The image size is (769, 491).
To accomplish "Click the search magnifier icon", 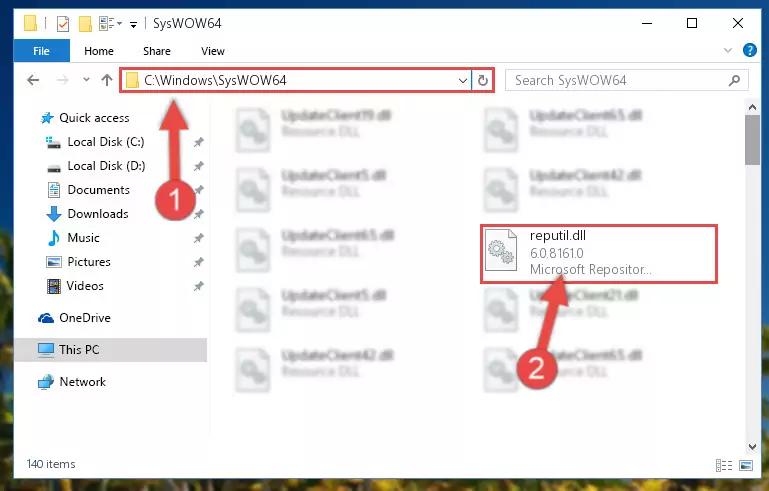I will tap(734, 80).
